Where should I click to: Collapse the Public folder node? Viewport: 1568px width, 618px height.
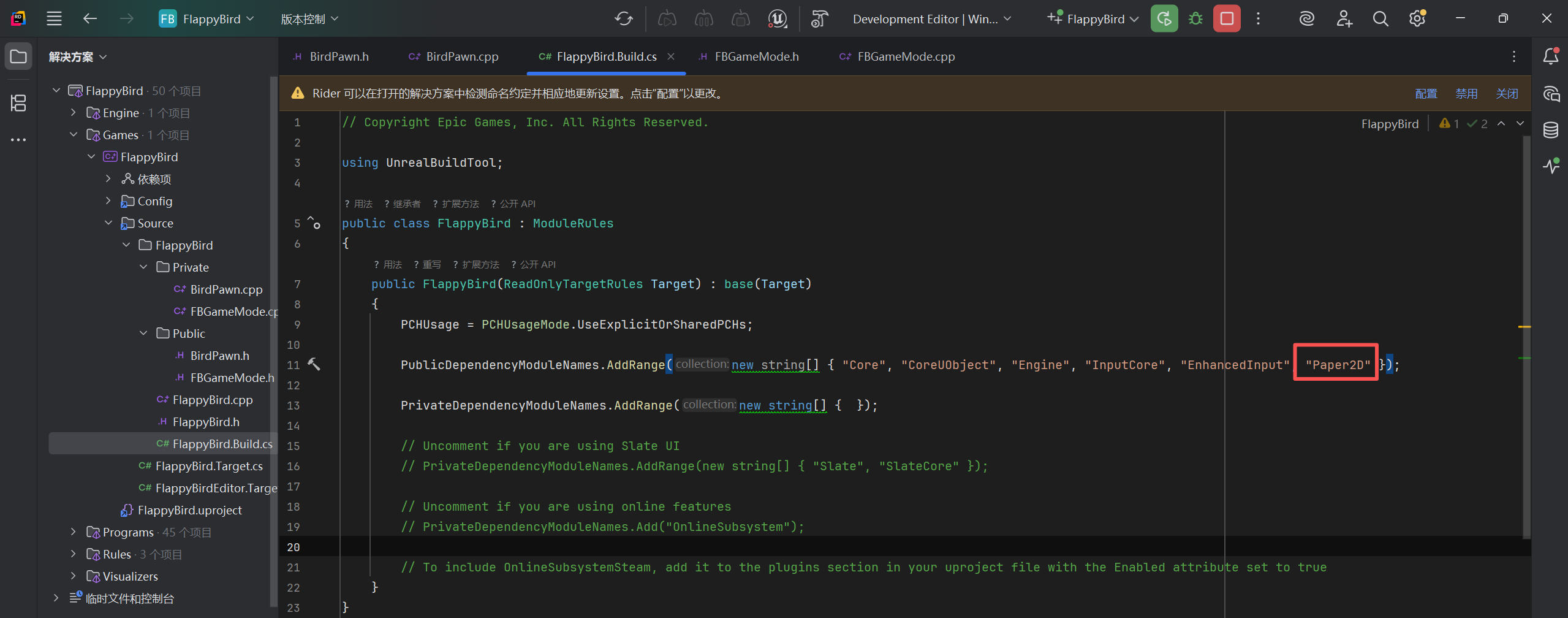143,334
